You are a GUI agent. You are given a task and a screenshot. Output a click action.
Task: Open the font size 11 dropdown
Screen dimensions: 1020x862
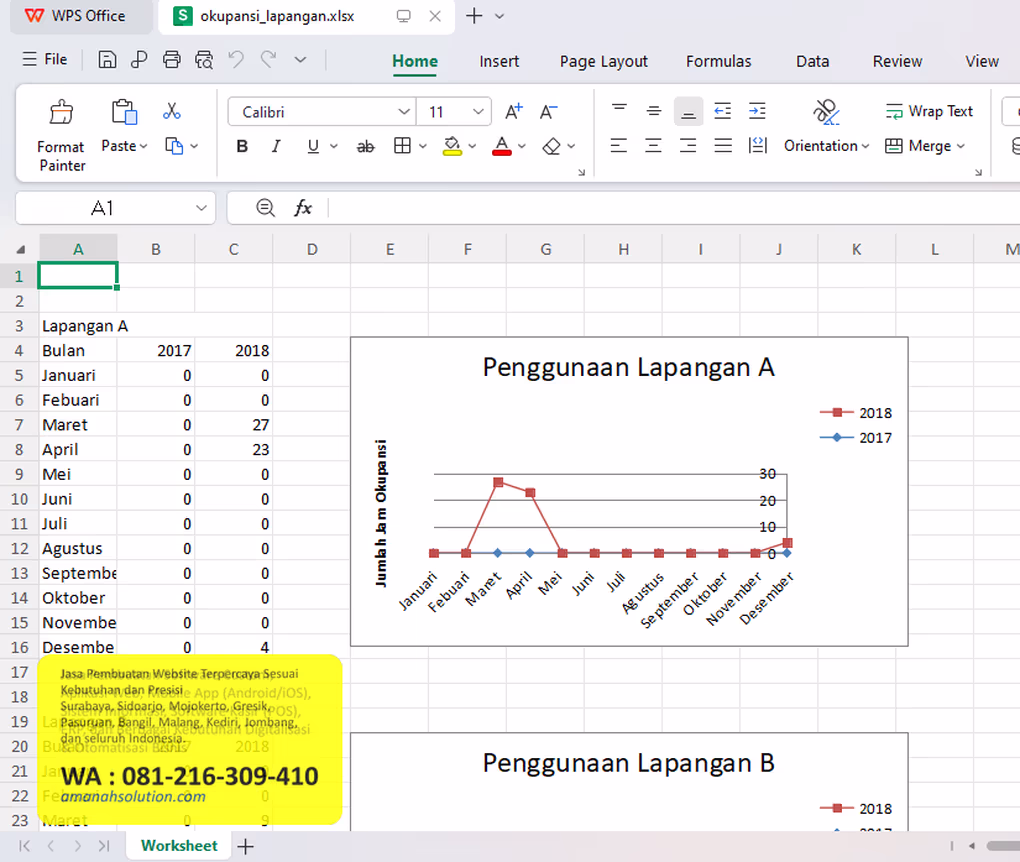tap(478, 112)
